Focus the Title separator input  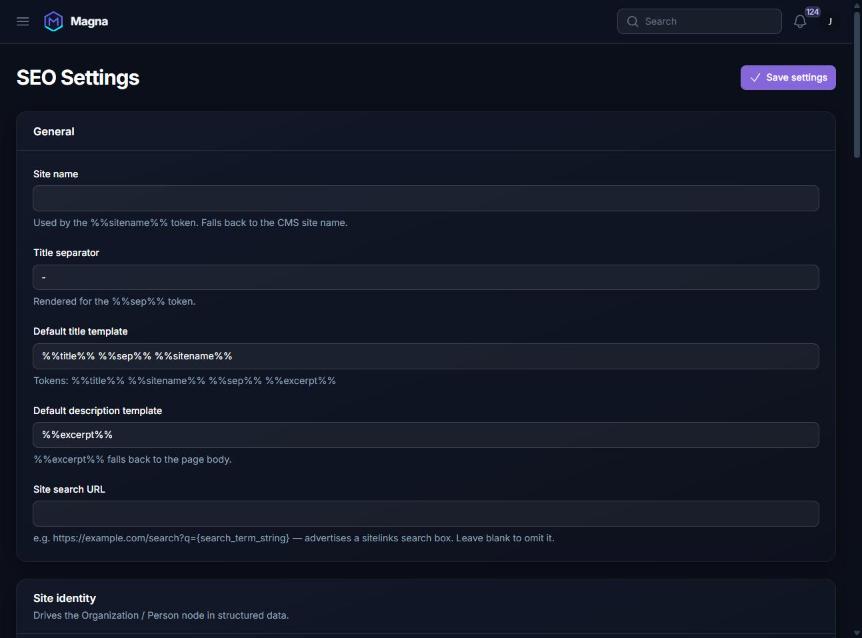click(x=426, y=278)
